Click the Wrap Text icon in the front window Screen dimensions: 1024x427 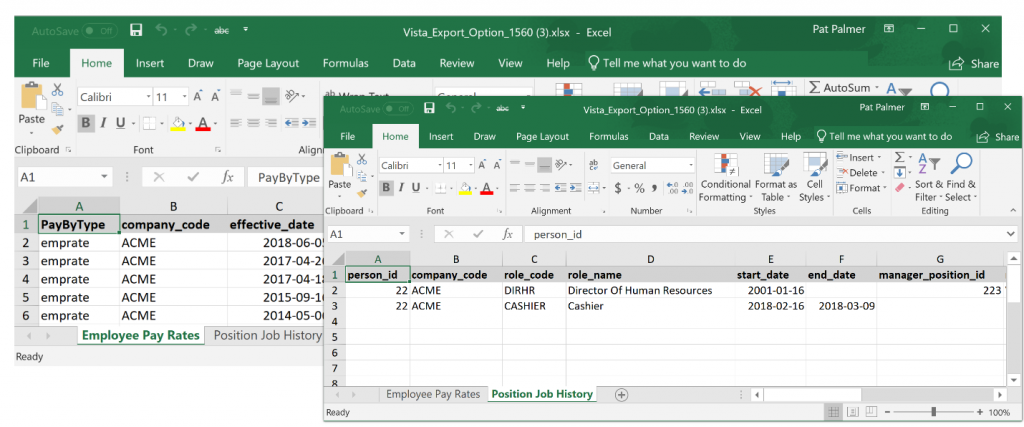594,166
